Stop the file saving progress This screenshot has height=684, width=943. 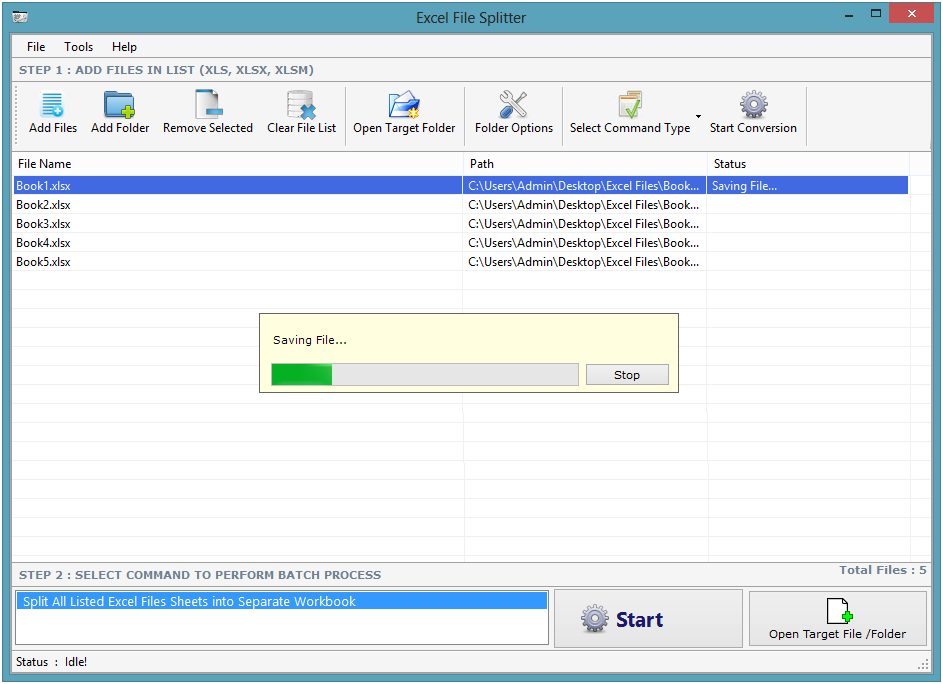click(627, 375)
